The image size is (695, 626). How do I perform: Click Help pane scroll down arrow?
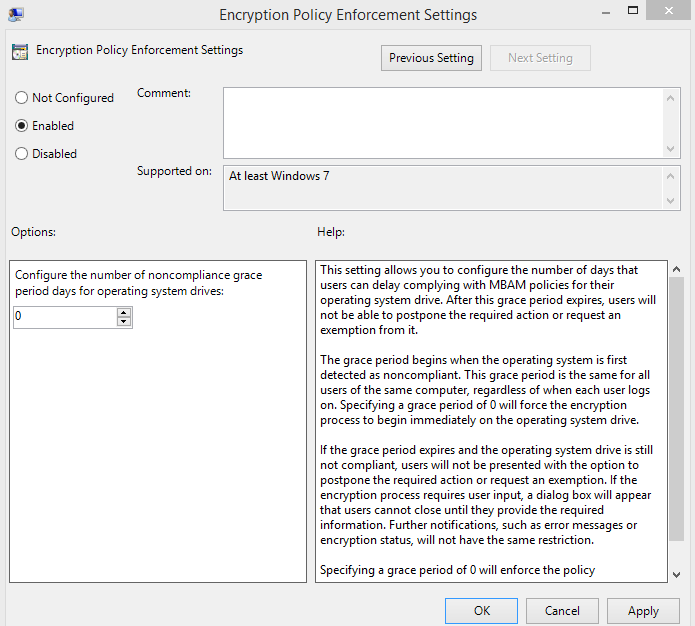click(676, 575)
